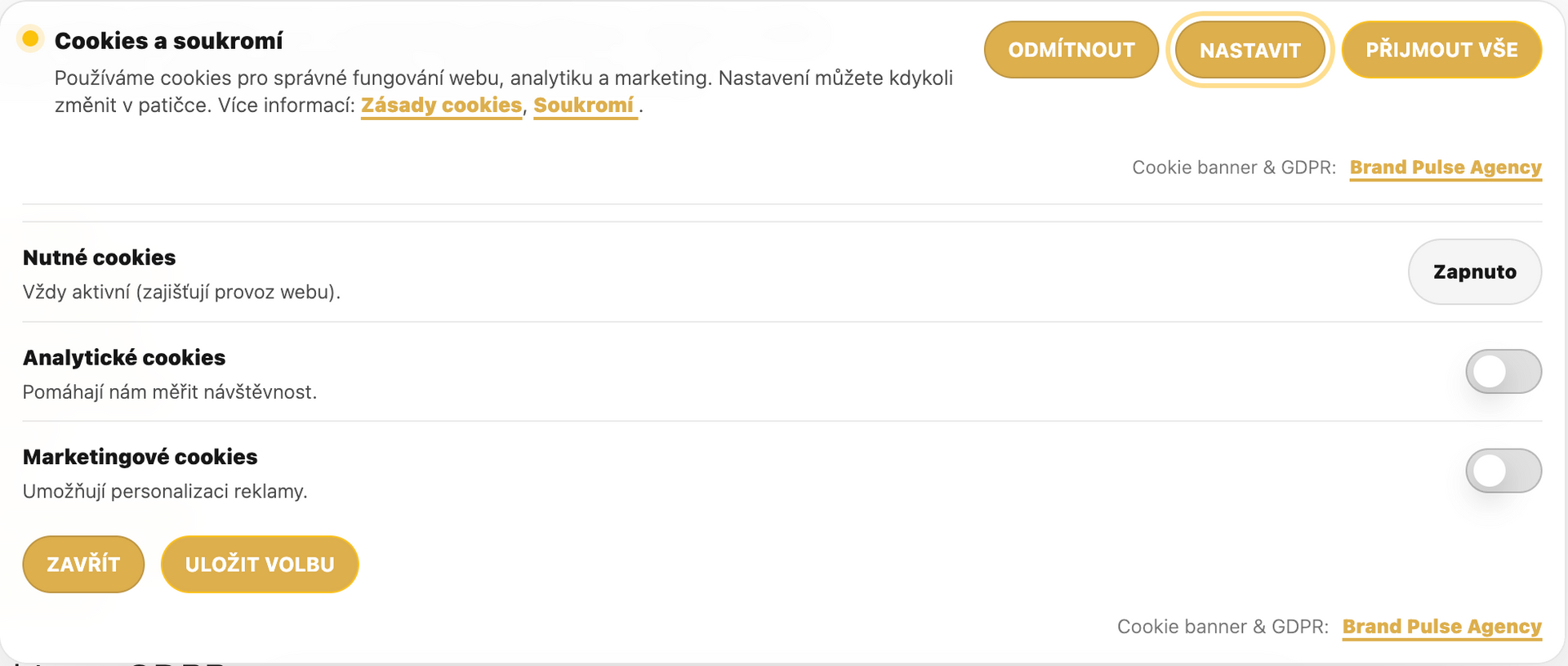The width and height of the screenshot is (1568, 666).
Task: Open the Zásady cookies link
Action: click(441, 105)
